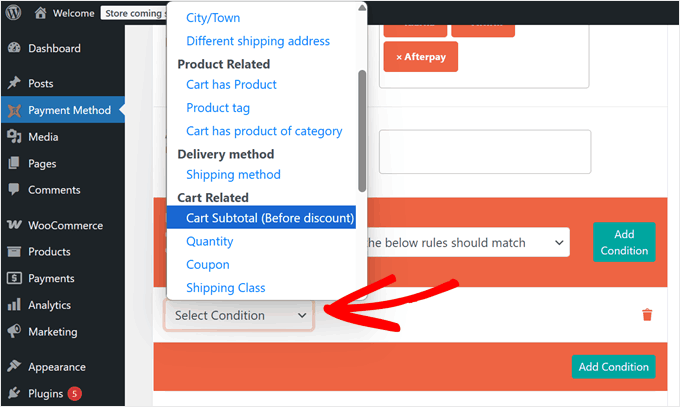Click the empty text input field

pos(484,152)
